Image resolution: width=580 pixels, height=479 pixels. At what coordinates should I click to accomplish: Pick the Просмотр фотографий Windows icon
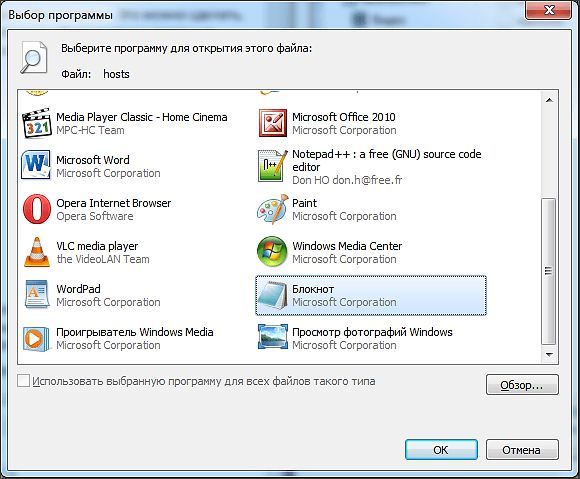tap(273, 337)
